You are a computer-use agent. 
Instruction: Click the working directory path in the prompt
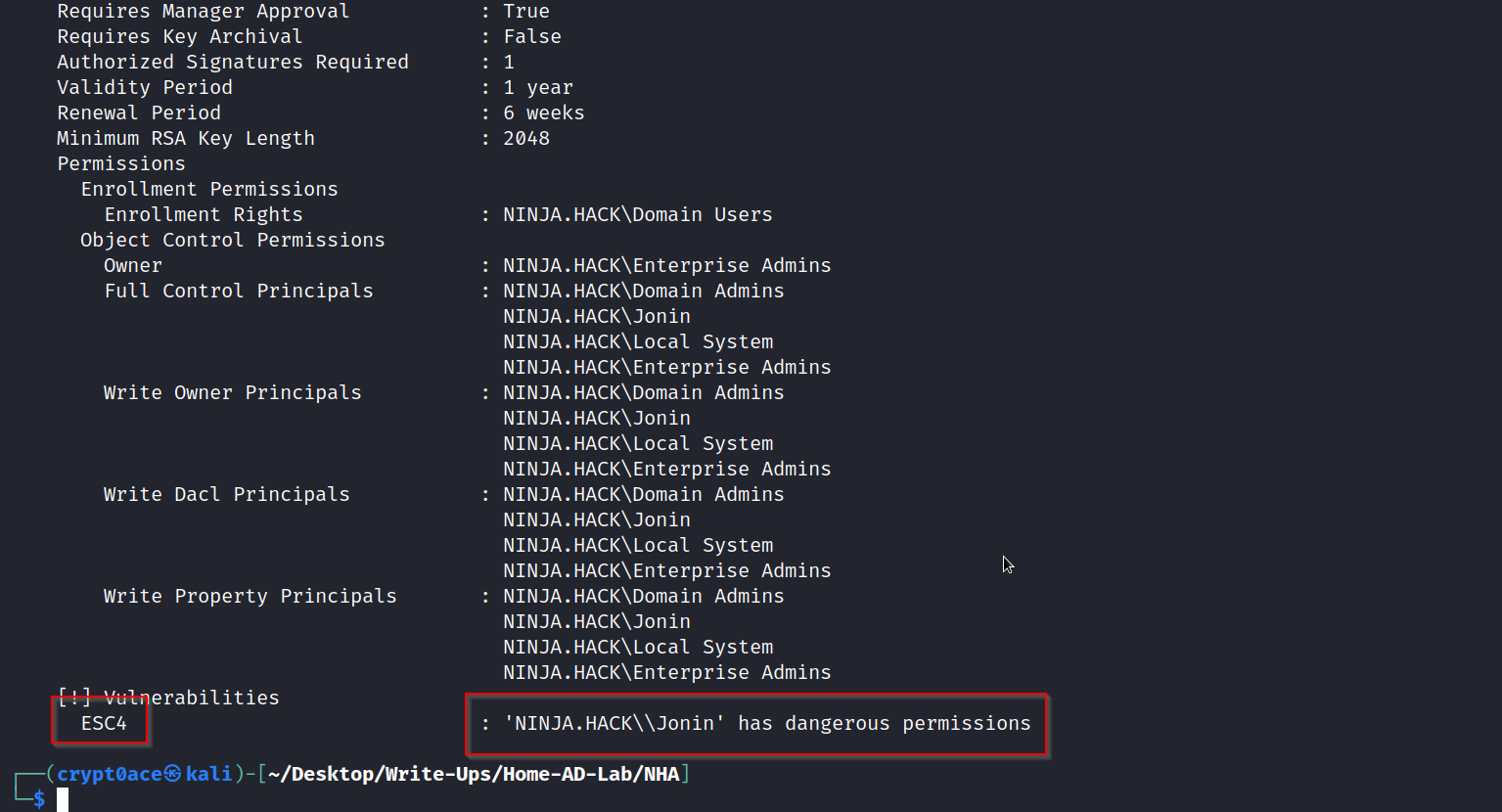click(474, 774)
